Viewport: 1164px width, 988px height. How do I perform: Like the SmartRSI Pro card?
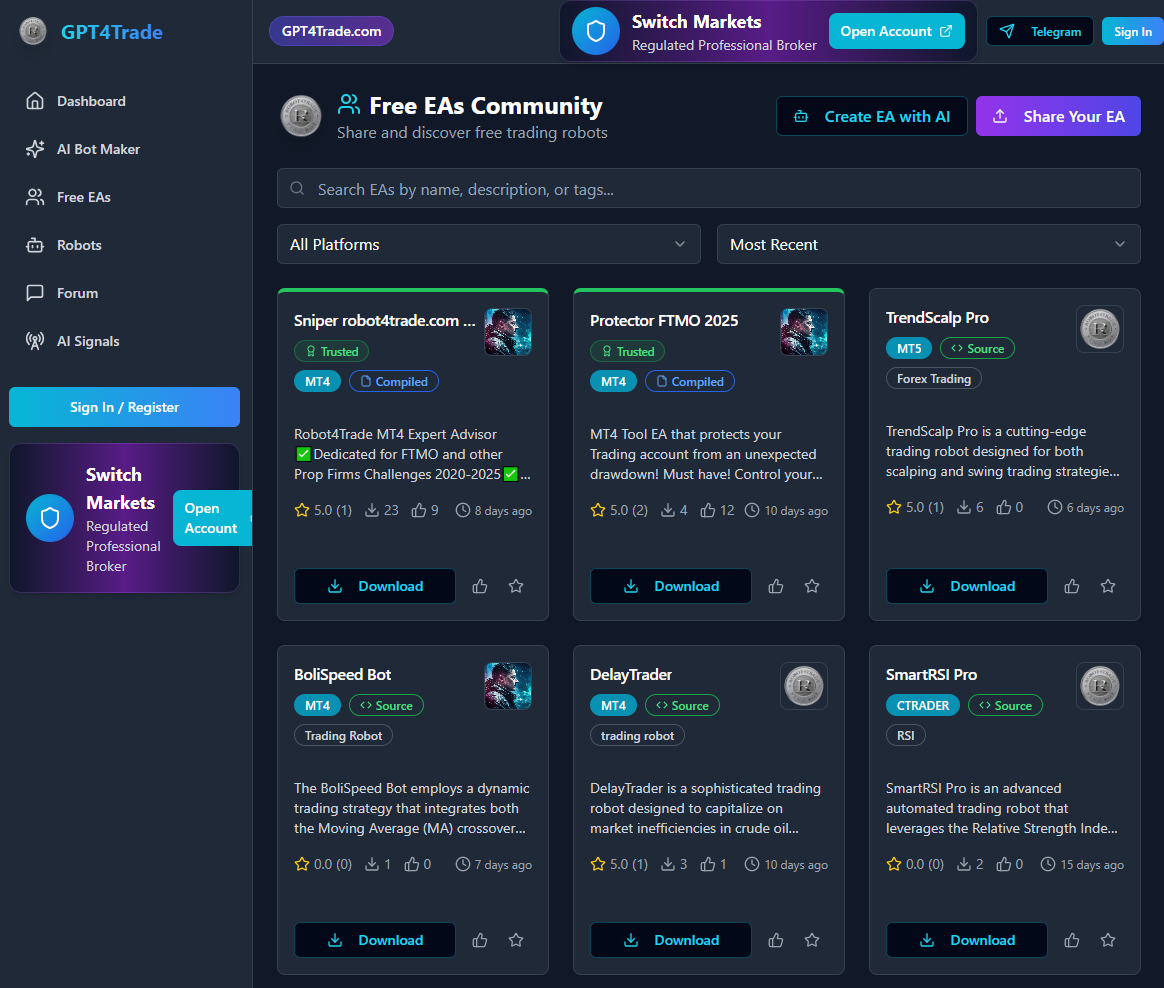pyautogui.click(x=1072, y=940)
